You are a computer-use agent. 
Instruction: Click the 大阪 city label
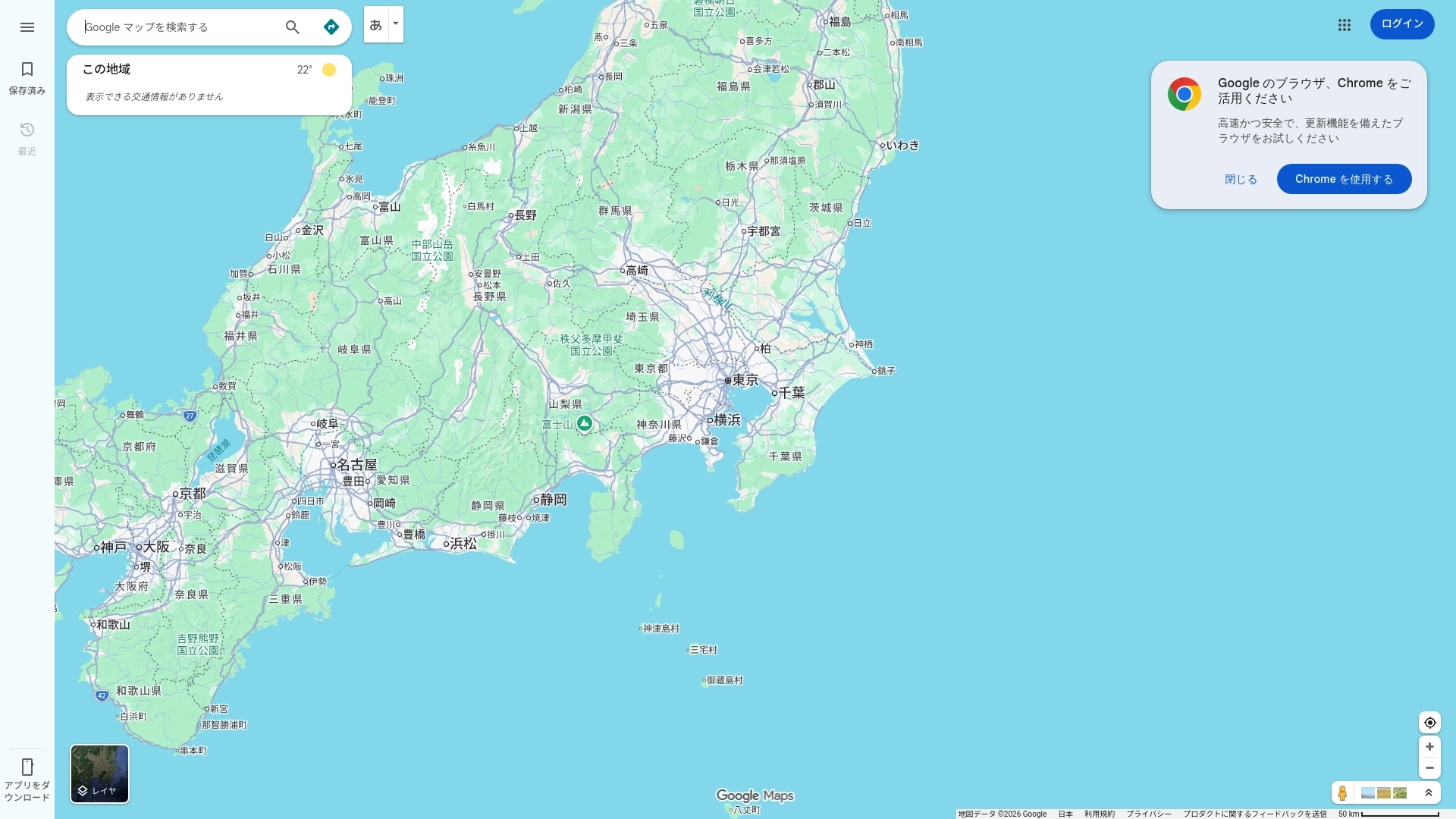[x=156, y=547]
